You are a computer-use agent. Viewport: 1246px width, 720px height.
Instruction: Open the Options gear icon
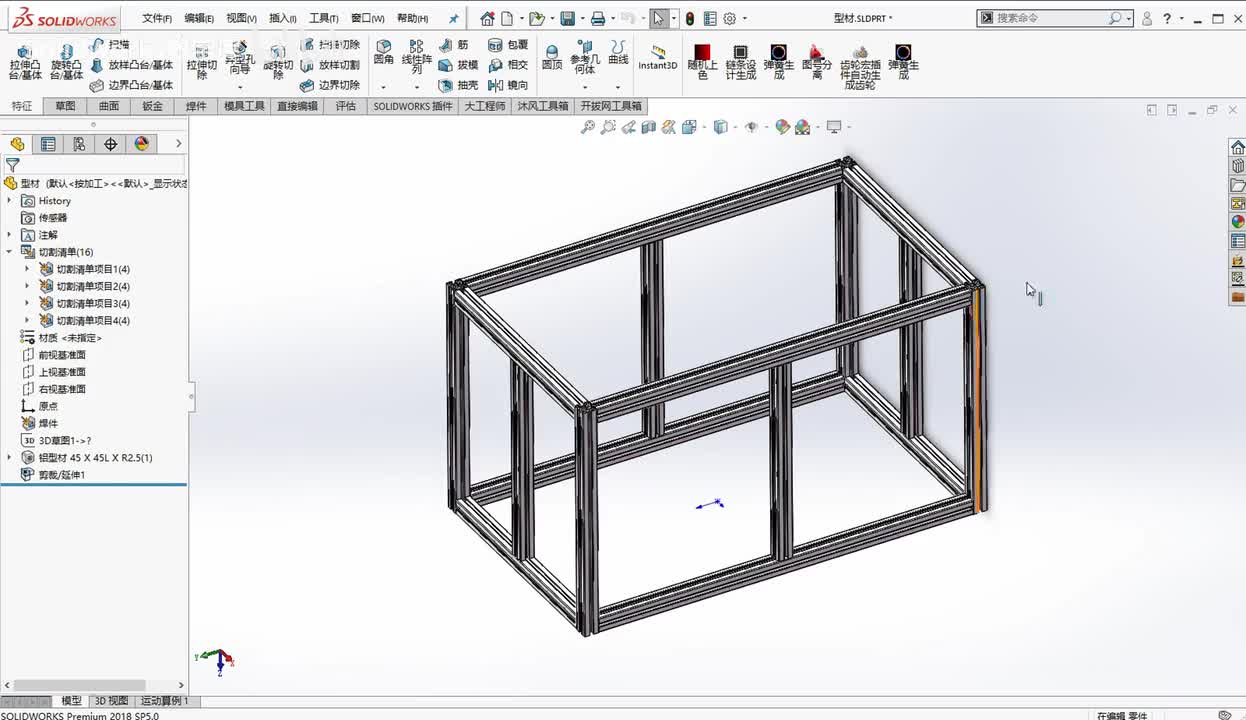(730, 18)
